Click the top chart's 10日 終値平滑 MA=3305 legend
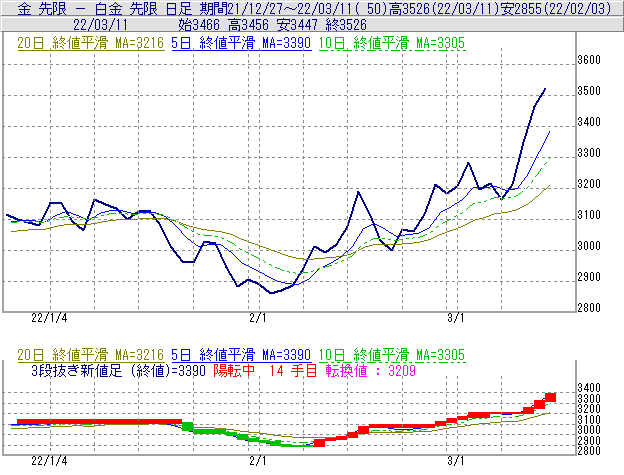The width and height of the screenshot is (624, 475). 392,43
